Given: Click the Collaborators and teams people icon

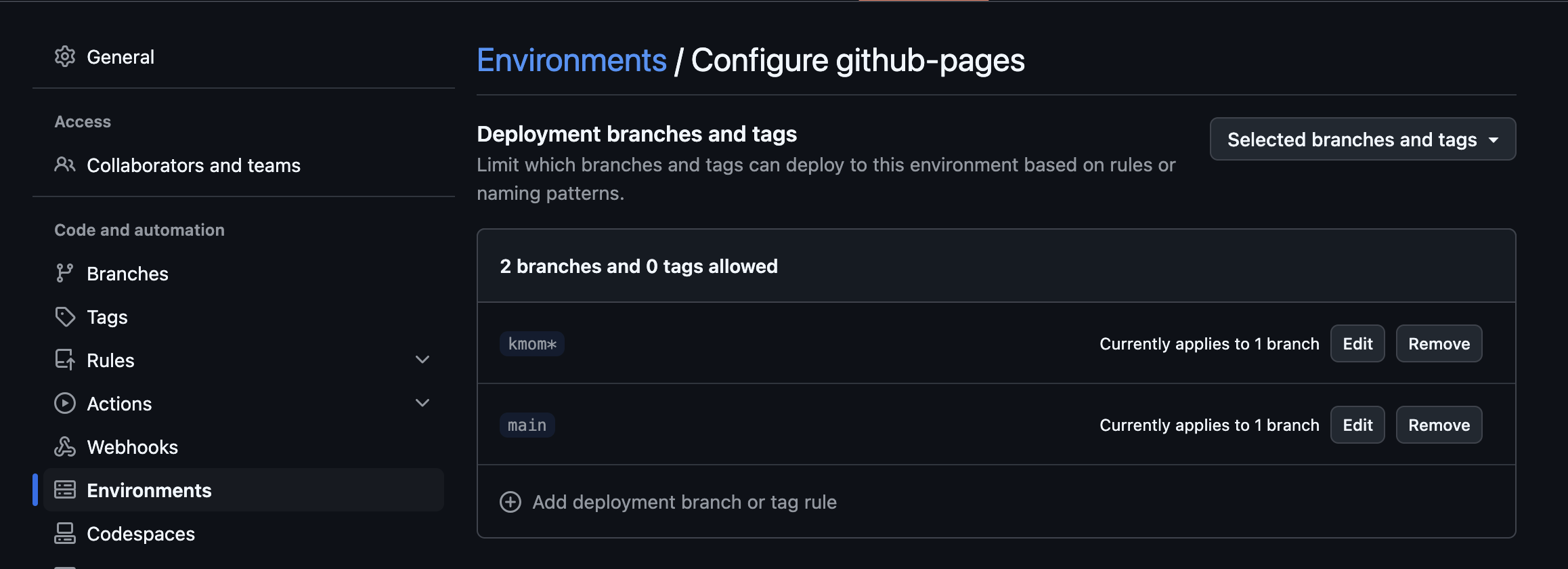Looking at the screenshot, I should [x=65, y=165].
